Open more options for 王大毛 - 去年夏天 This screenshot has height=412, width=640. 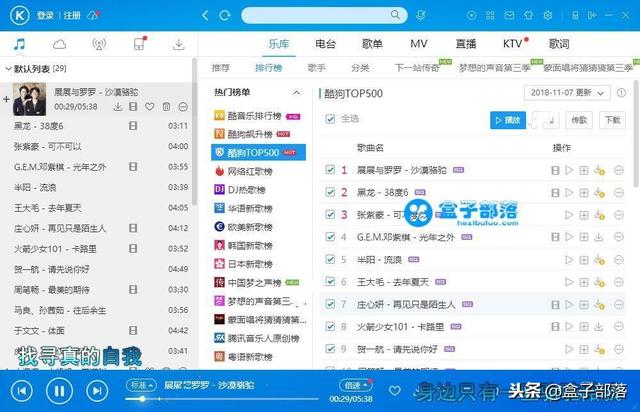point(619,282)
